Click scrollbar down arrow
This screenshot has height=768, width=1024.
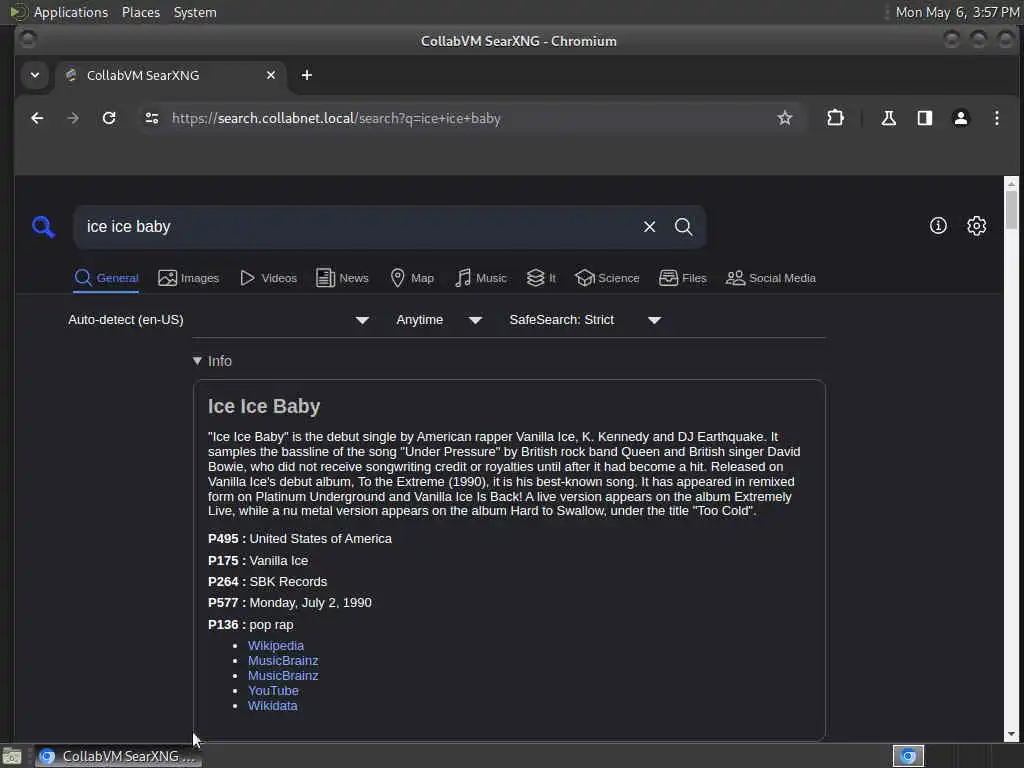[x=1011, y=734]
